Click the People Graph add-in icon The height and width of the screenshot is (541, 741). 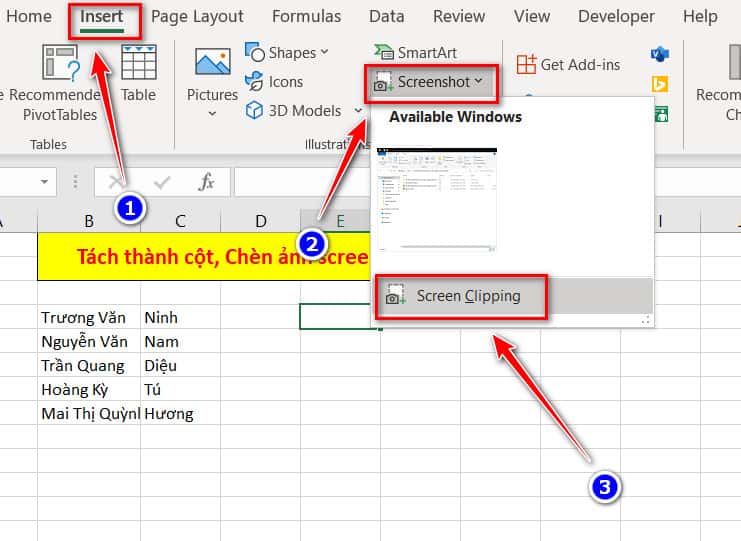(x=661, y=113)
